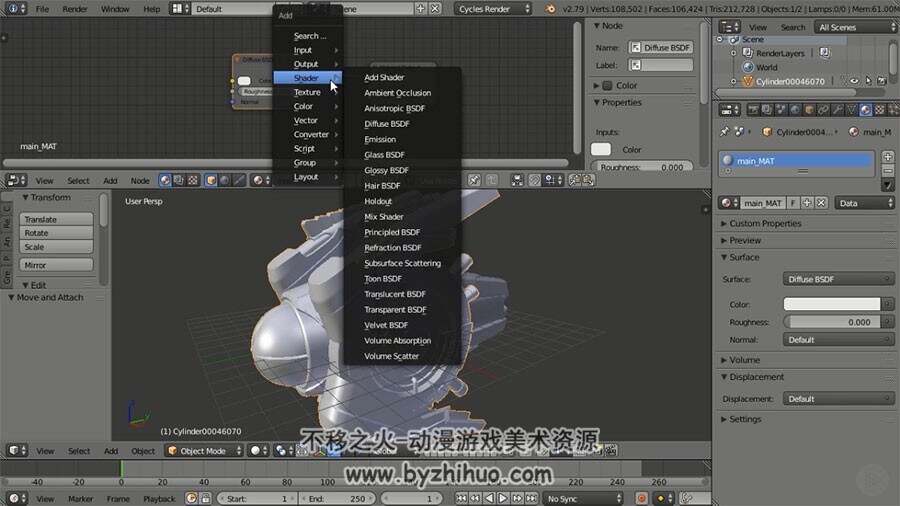Open the Texture submenu in Add menu
The image size is (900, 506).
(308, 92)
